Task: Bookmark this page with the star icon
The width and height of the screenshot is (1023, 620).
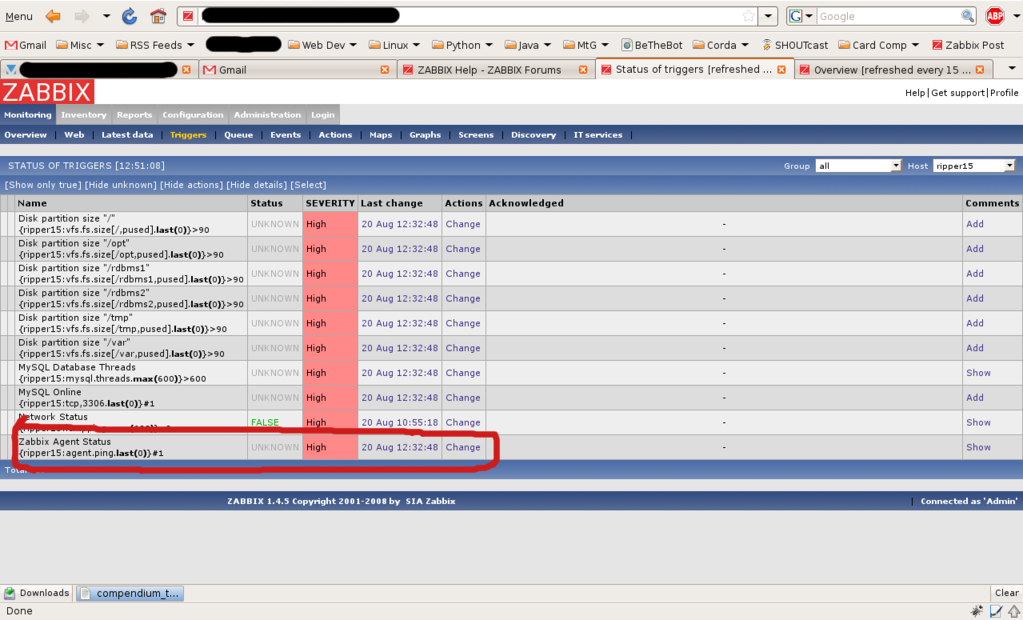Action: [749, 16]
